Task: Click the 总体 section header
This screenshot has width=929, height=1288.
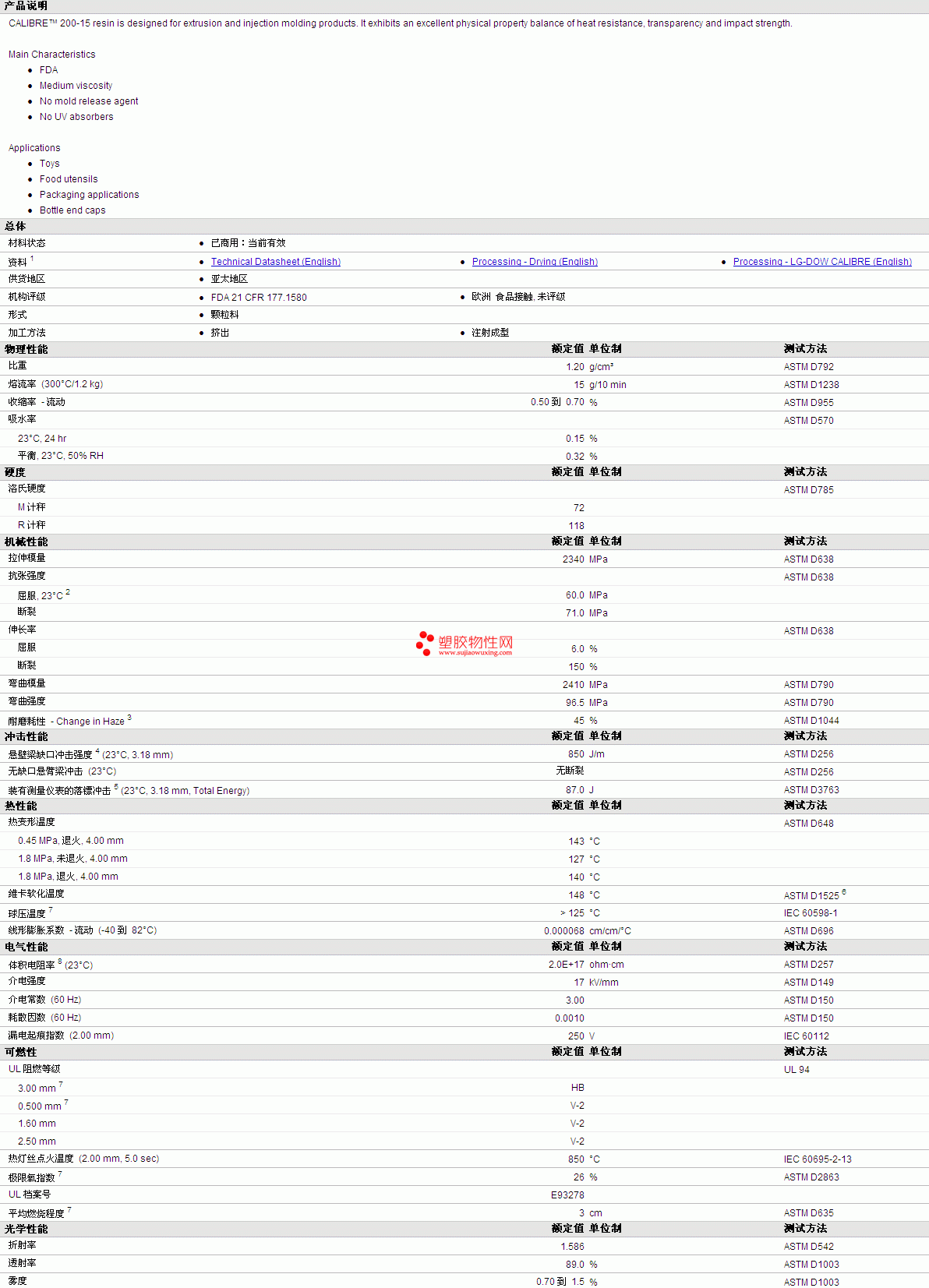Action: [16, 226]
